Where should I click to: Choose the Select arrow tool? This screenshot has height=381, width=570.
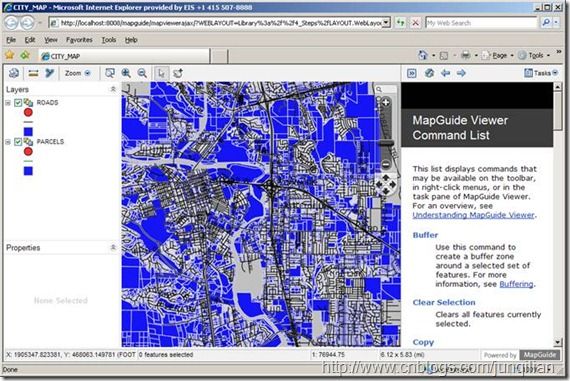[162, 73]
